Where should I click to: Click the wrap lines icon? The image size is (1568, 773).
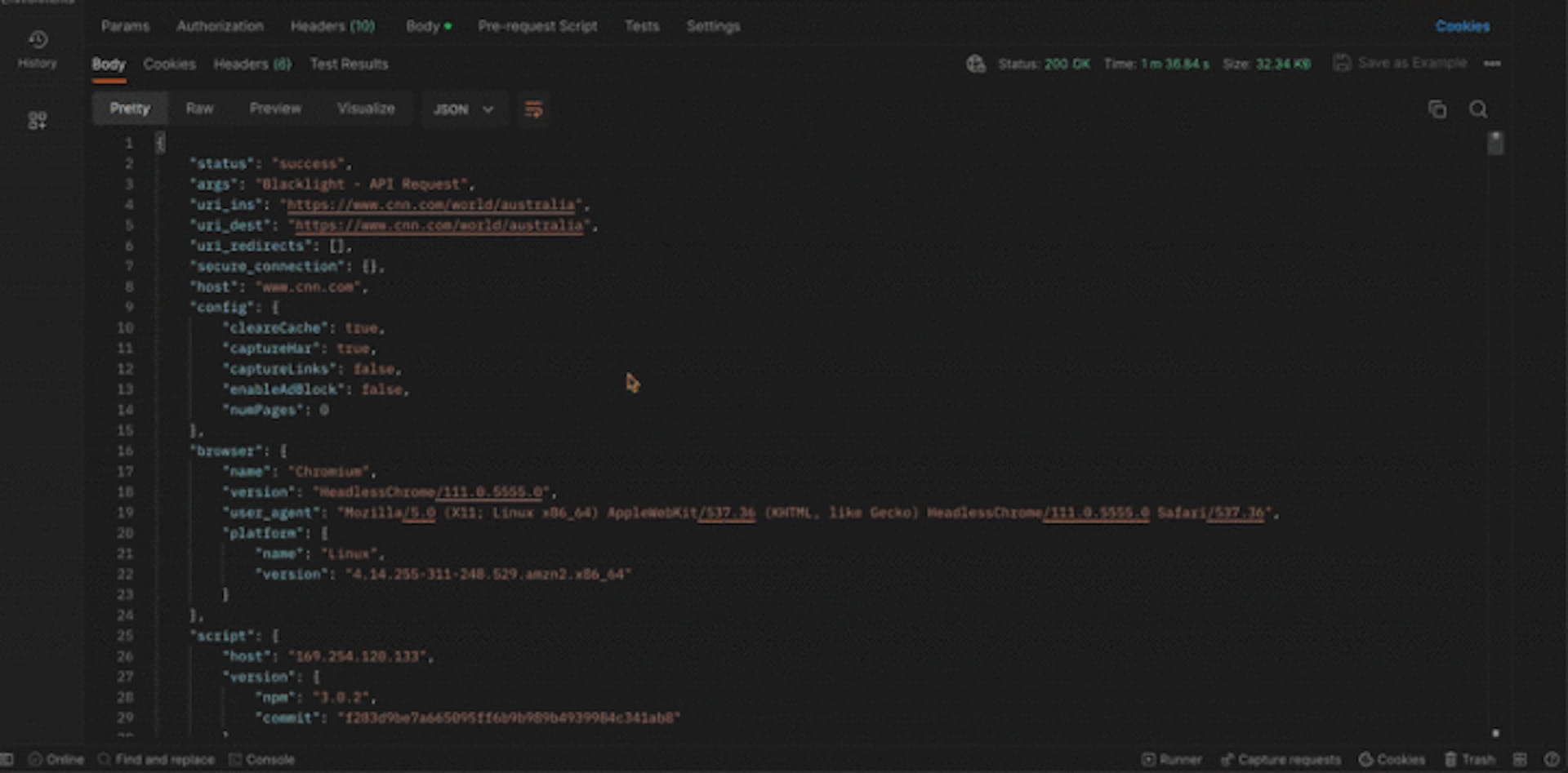[533, 109]
